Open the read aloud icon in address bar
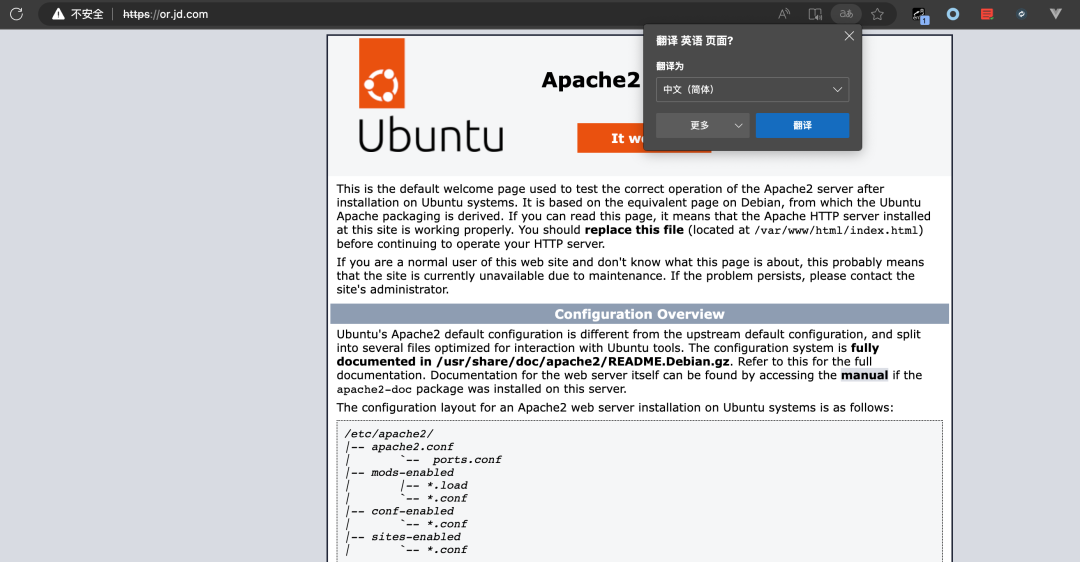 784,14
